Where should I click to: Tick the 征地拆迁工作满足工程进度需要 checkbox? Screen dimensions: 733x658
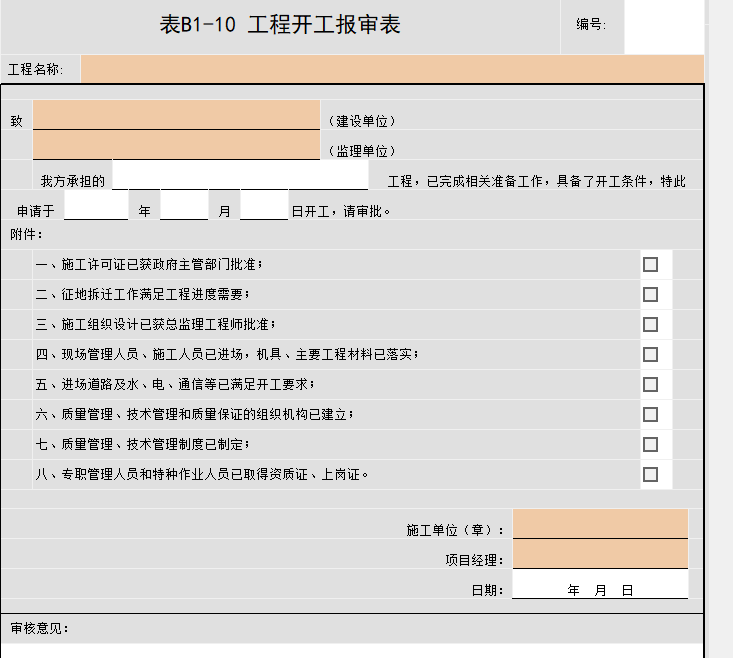coord(650,294)
